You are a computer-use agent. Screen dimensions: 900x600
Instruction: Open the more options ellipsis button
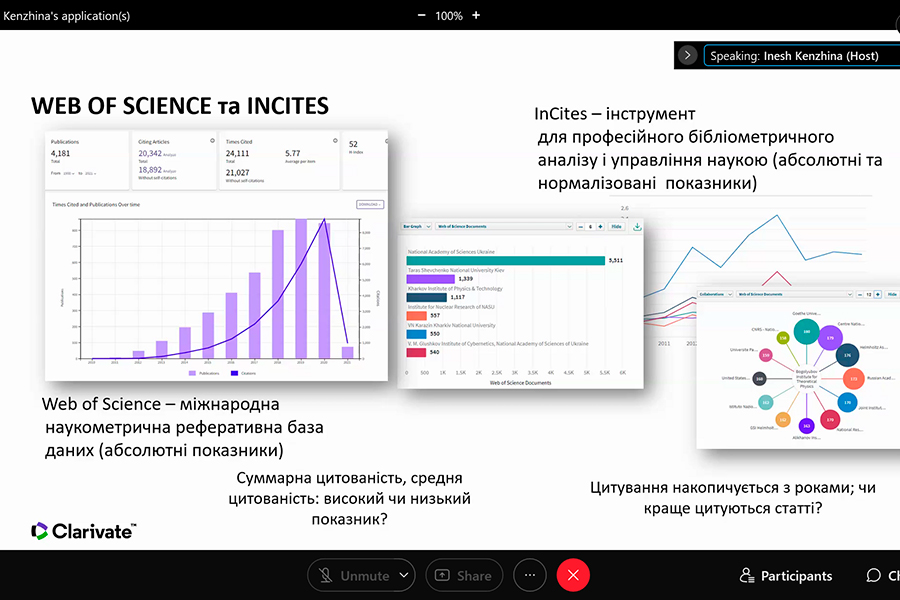pyautogui.click(x=530, y=575)
